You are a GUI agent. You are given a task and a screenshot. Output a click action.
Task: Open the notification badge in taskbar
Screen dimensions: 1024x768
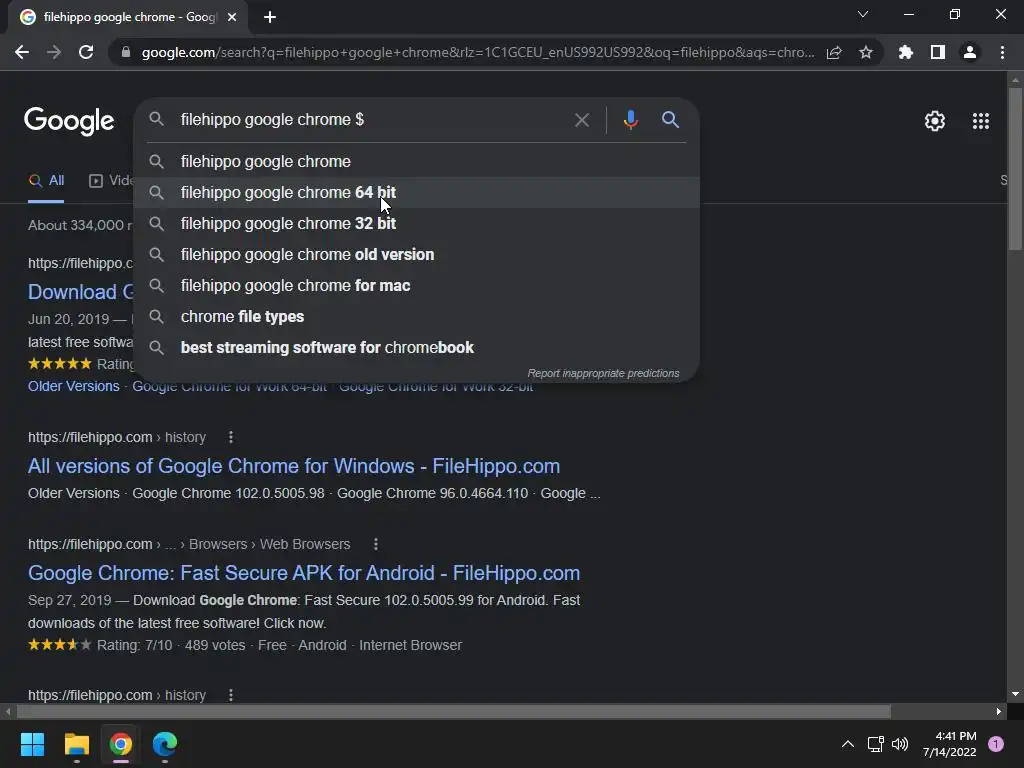pyautogui.click(x=996, y=744)
